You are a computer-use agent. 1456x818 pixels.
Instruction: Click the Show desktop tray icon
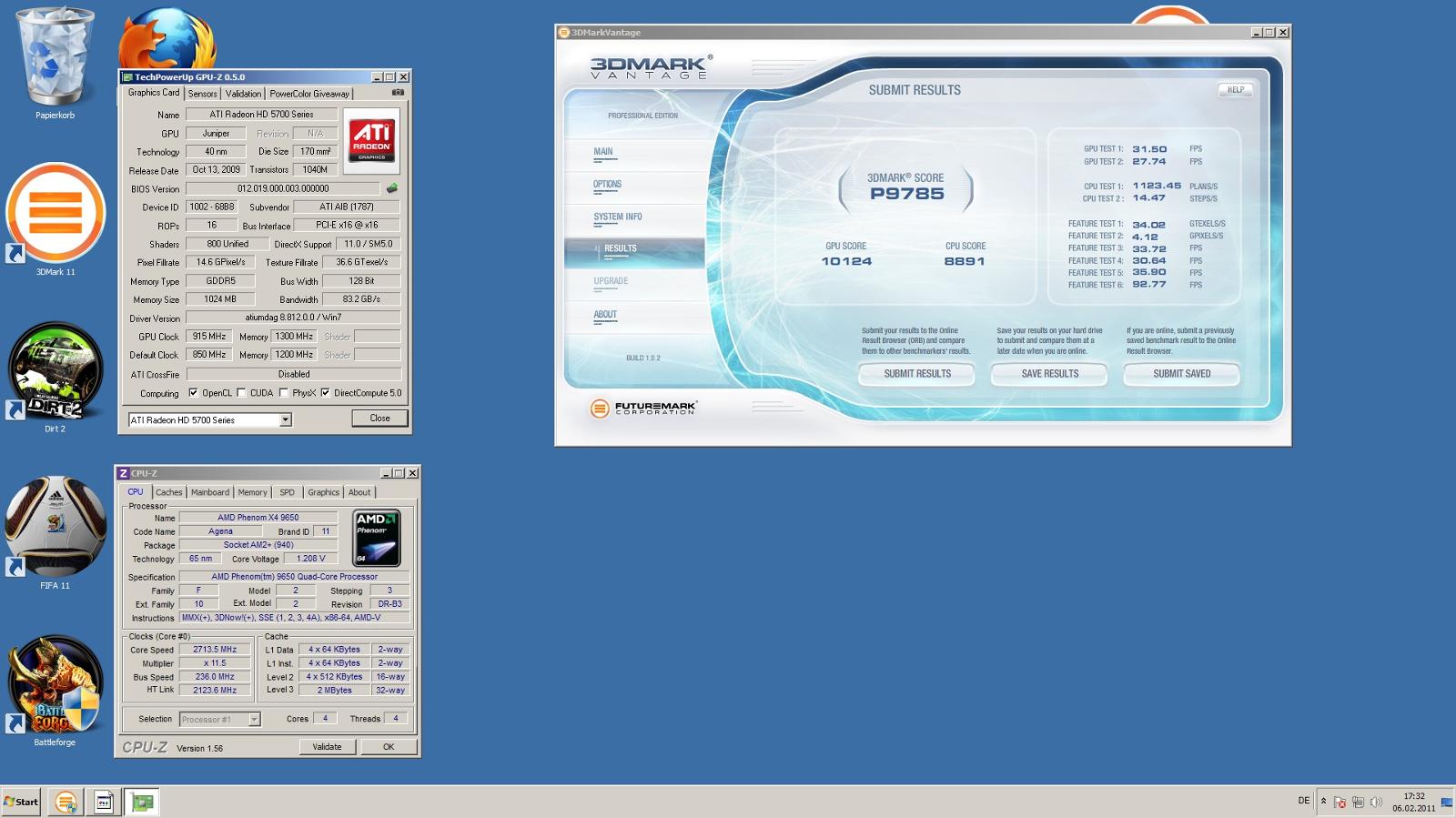[1446, 802]
